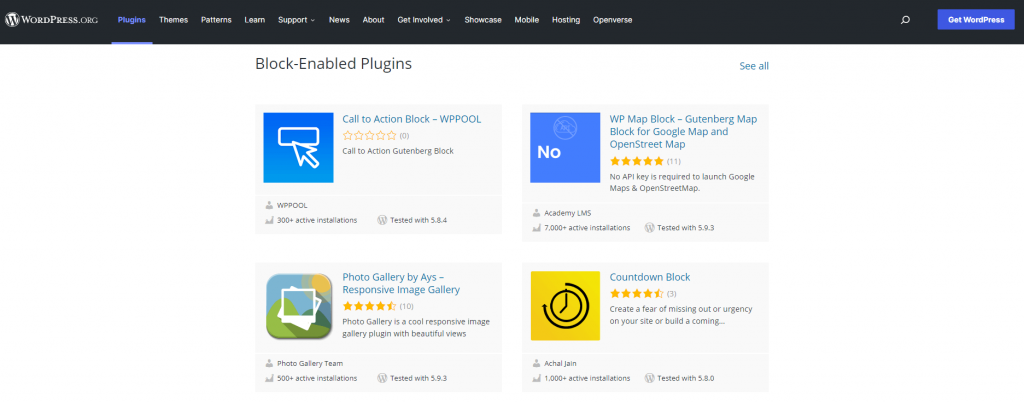Open Call to Action Block – WPPOOL title link

click(x=412, y=119)
